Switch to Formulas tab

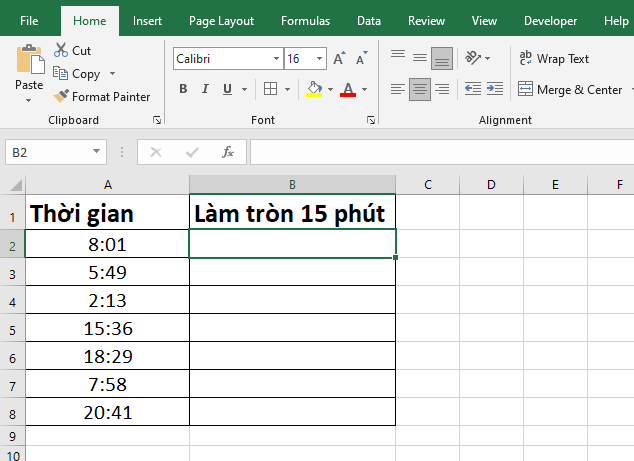click(x=305, y=21)
